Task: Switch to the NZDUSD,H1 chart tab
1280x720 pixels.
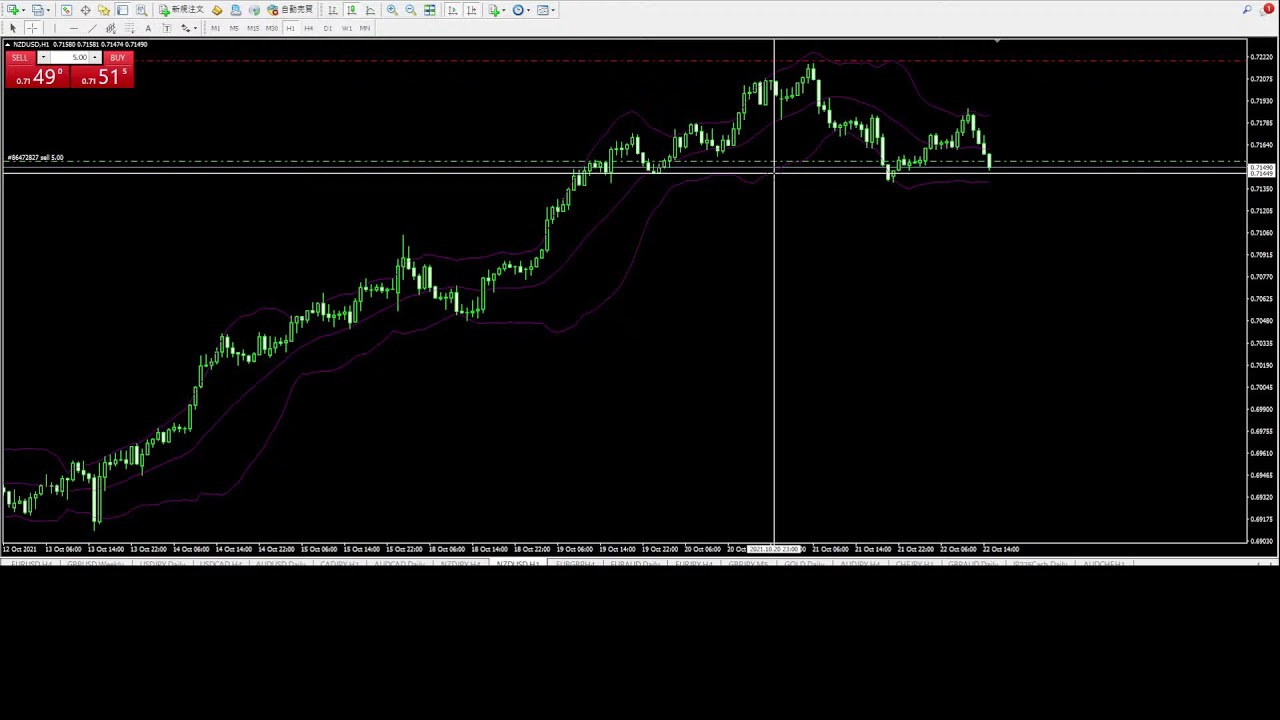Action: [517, 564]
